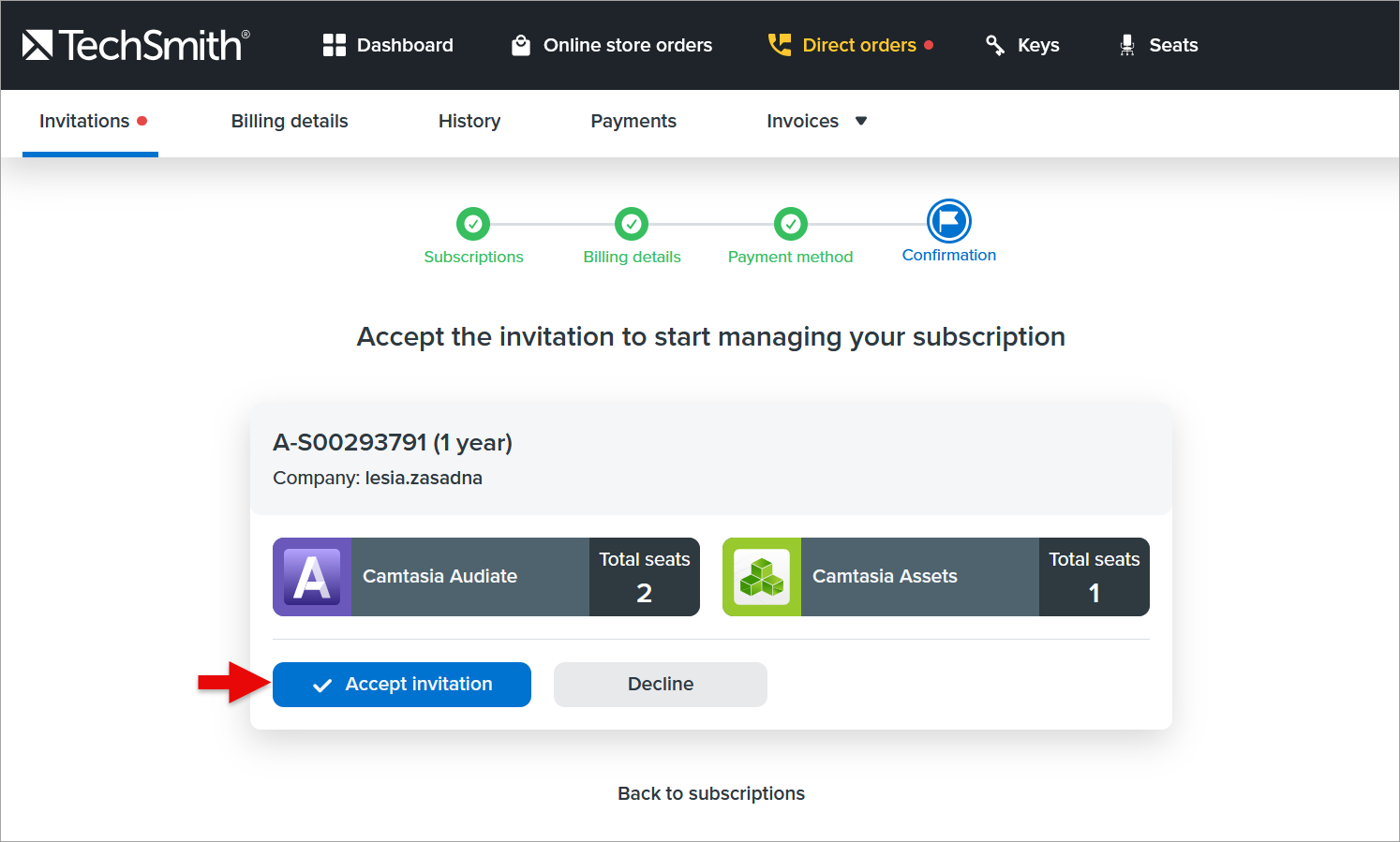Open the Billing details tab
The width and height of the screenshot is (1400, 842).
click(290, 121)
